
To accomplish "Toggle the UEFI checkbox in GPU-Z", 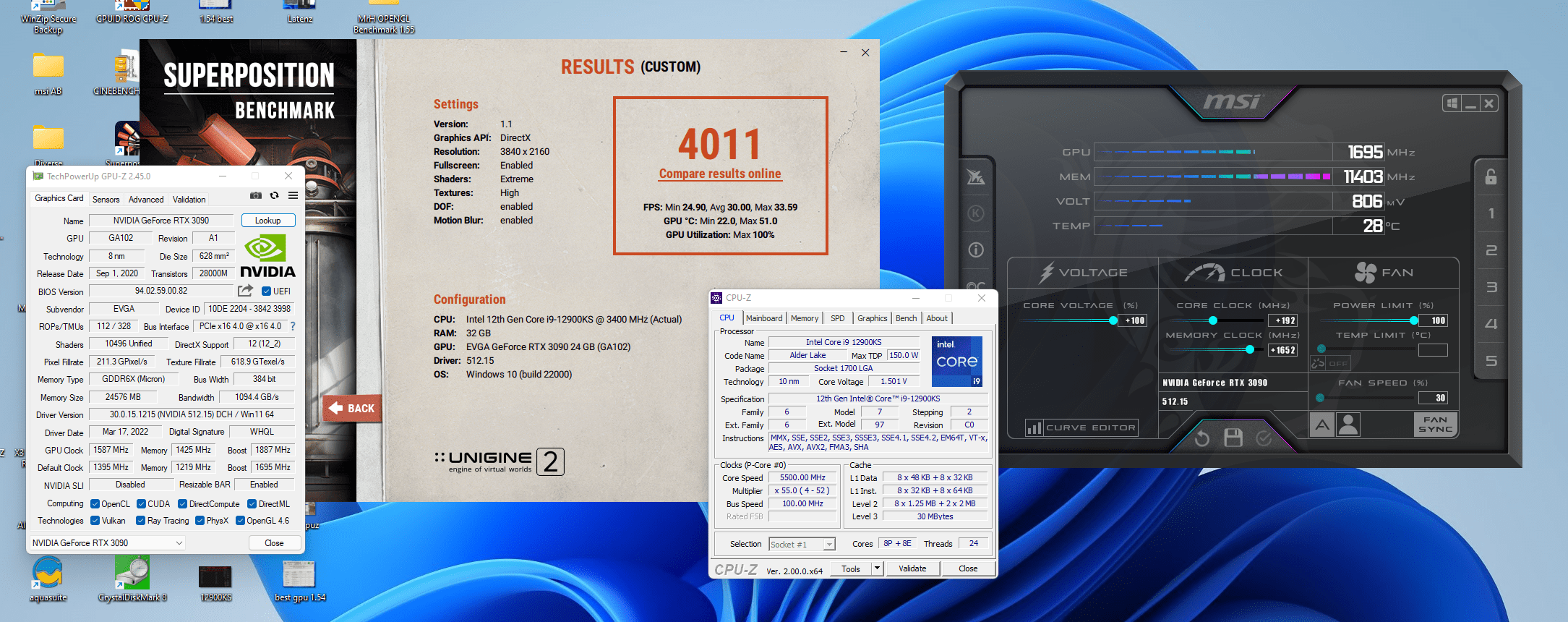I will pyautogui.click(x=266, y=291).
